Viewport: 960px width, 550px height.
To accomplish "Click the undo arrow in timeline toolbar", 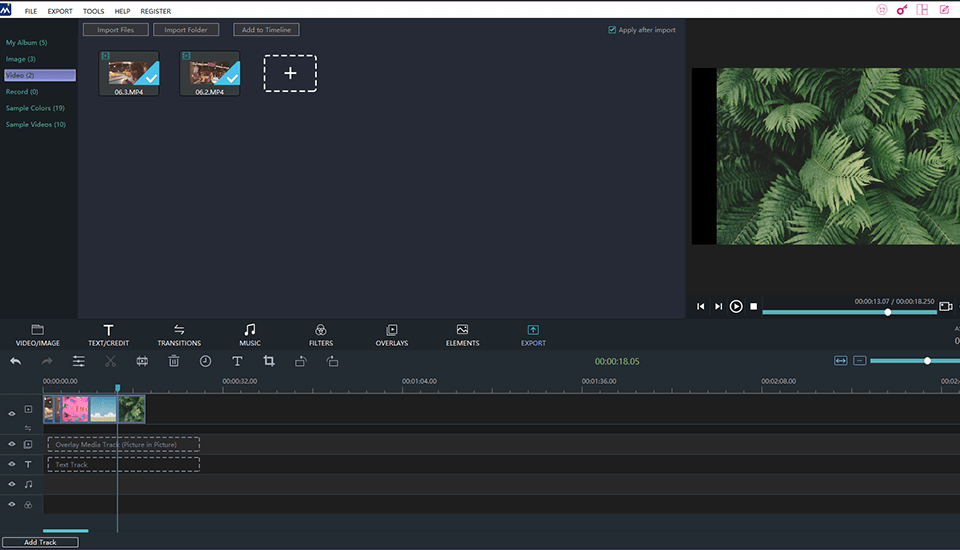I will pyautogui.click(x=16, y=361).
